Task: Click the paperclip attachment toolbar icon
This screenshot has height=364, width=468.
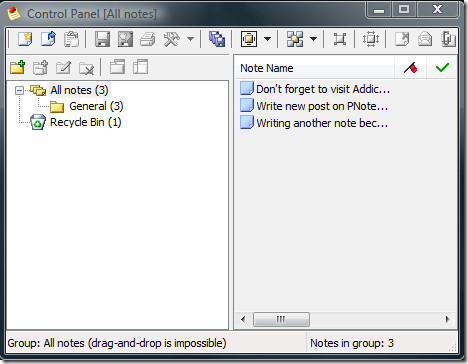Action: (448, 39)
